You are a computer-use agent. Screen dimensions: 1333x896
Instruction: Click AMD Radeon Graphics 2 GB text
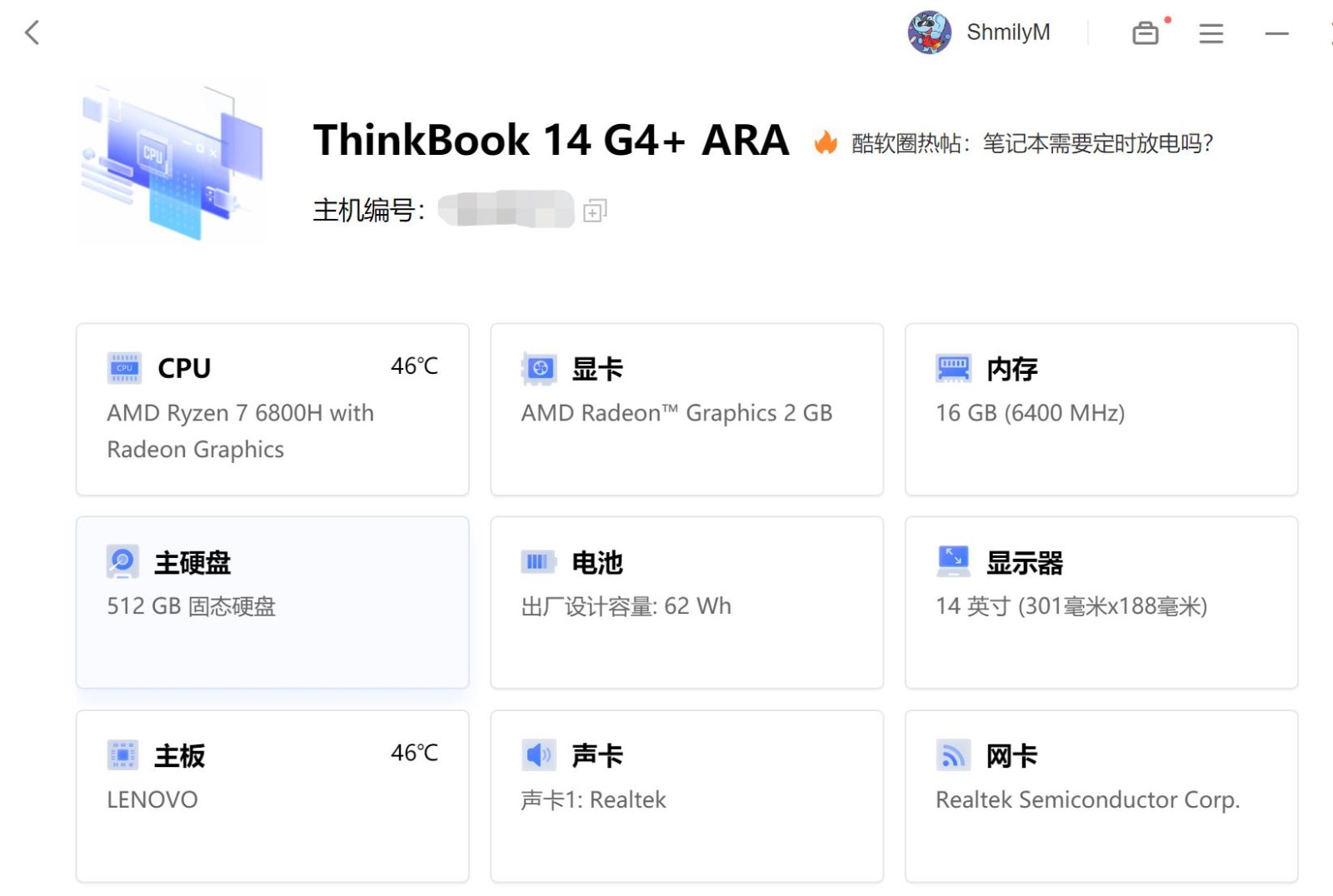point(676,413)
